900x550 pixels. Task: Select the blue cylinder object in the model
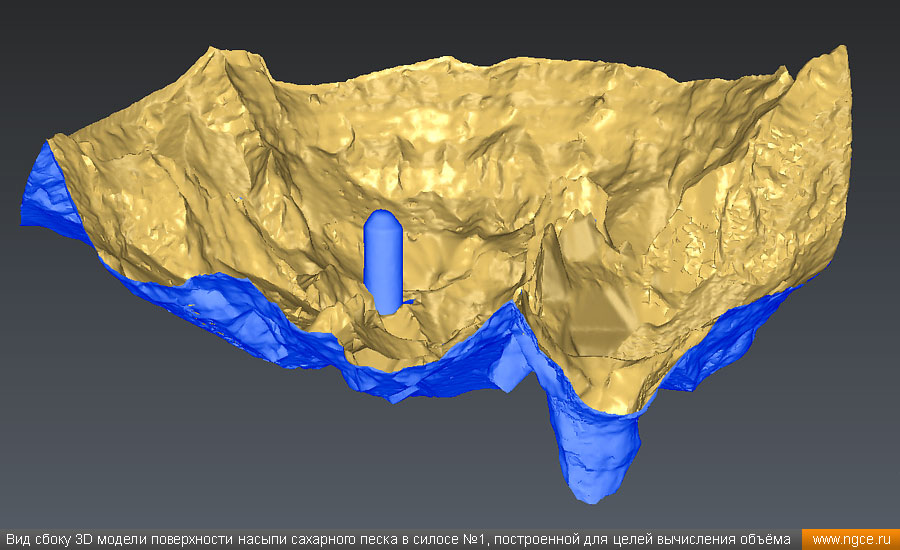click(383, 262)
